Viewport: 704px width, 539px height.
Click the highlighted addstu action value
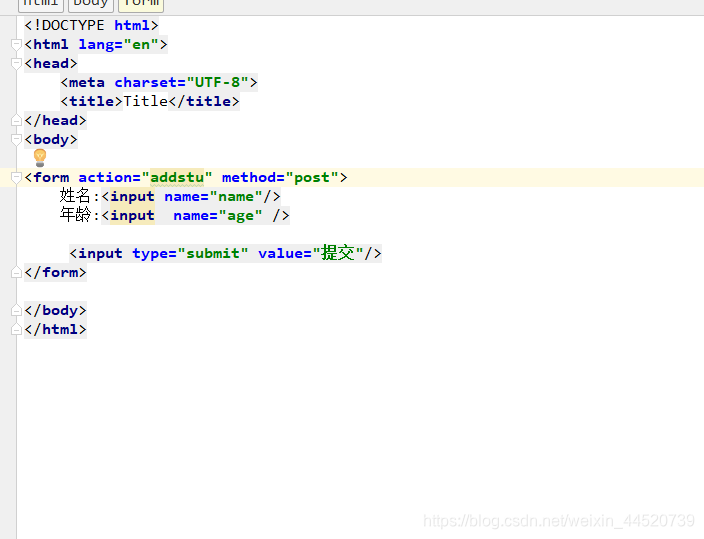pyautogui.click(x=177, y=177)
